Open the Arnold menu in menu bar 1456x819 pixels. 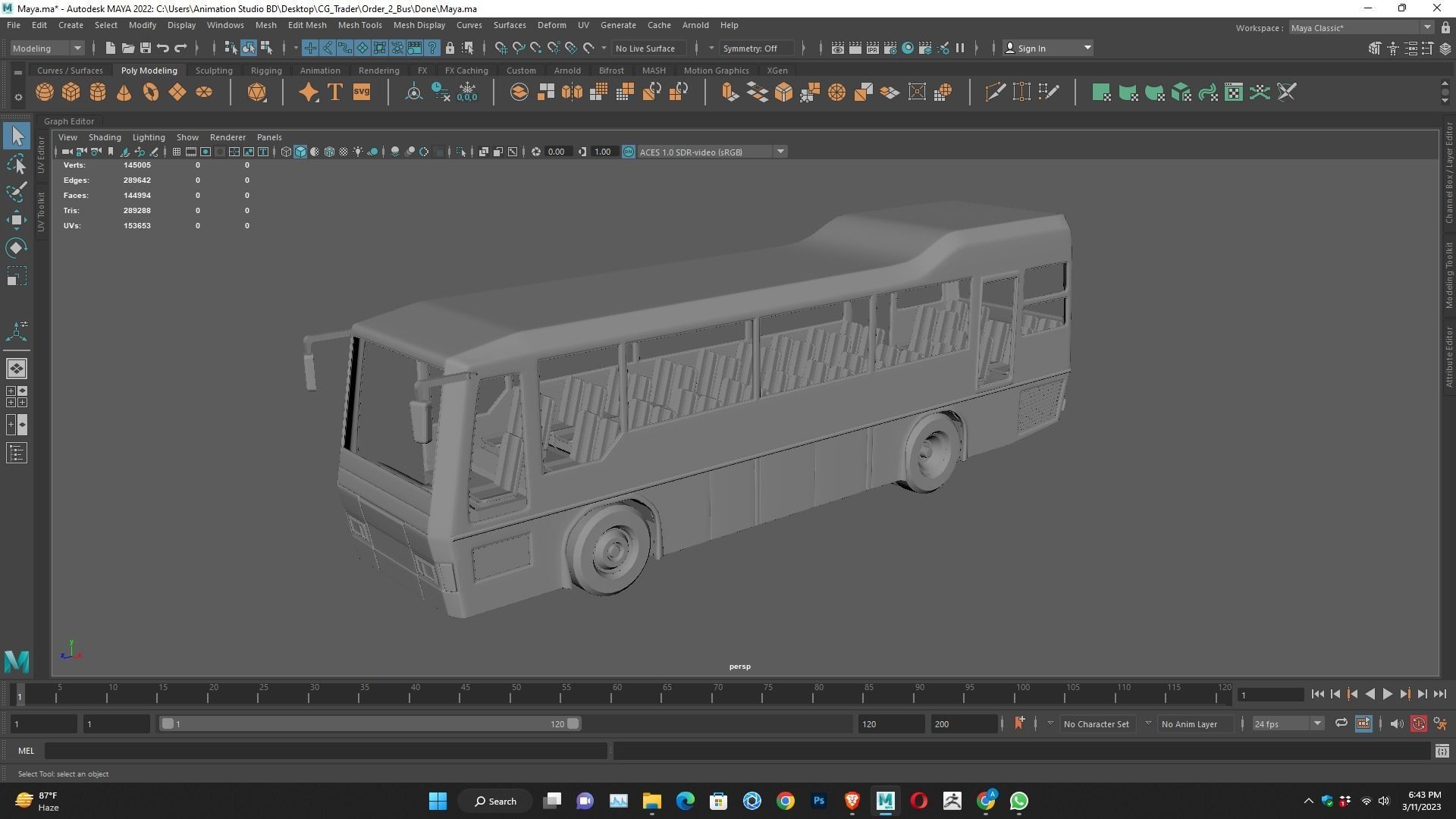pyautogui.click(x=695, y=25)
